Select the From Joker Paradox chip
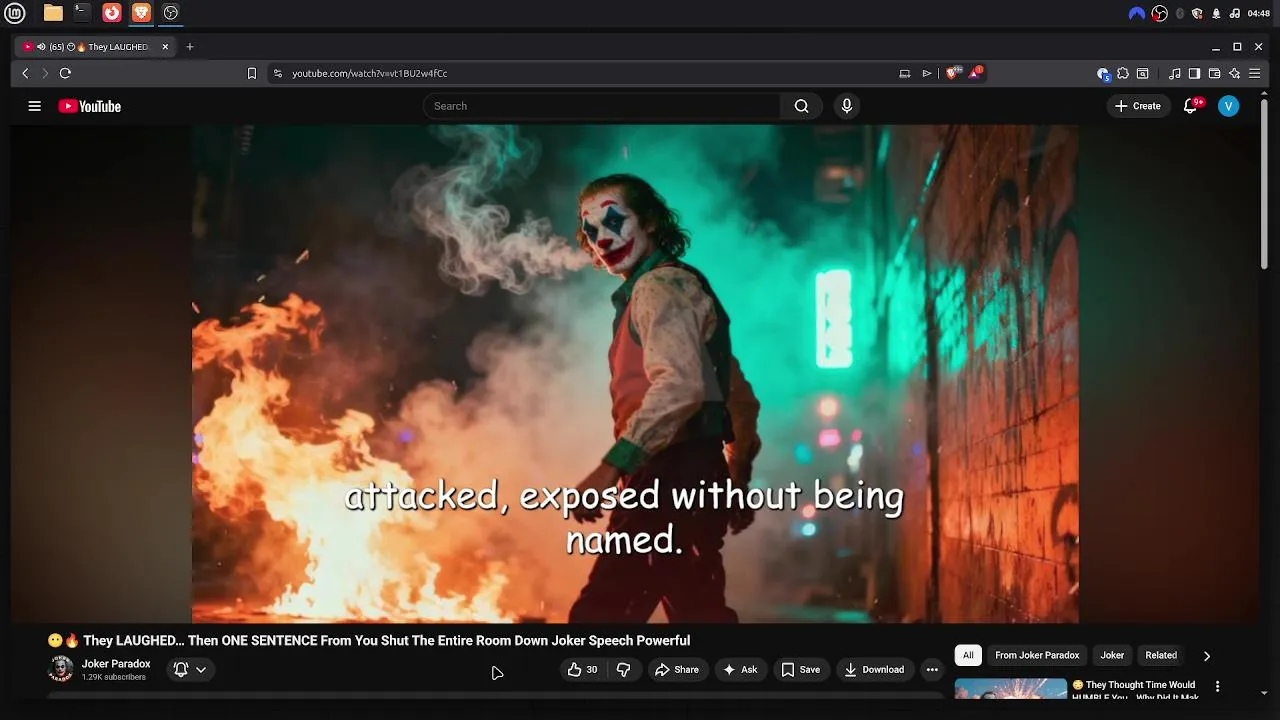This screenshot has height=720, width=1280. (x=1037, y=656)
